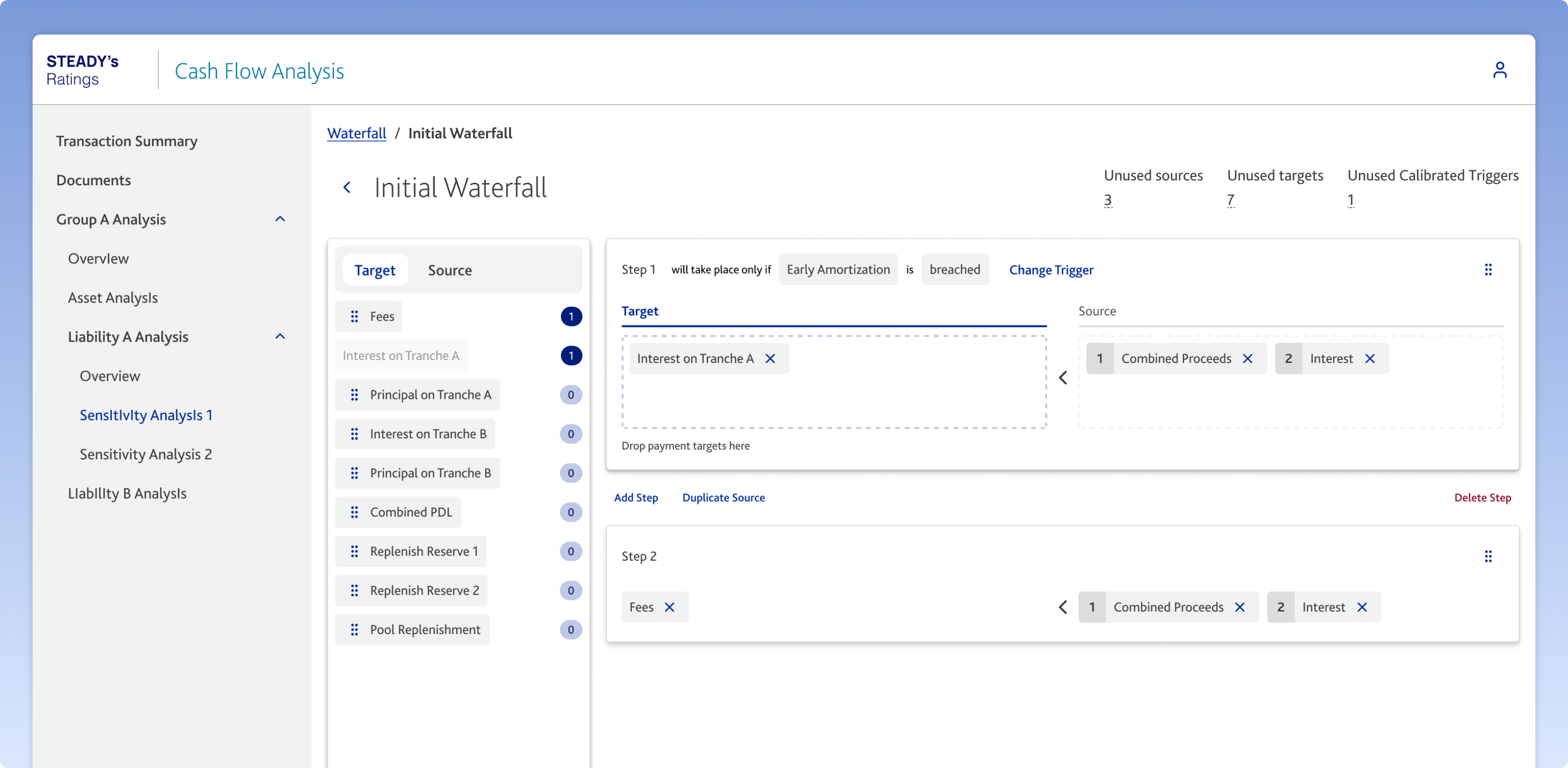Grab drag handle on Replenish Reserve 2
This screenshot has width=1568, height=768.
click(x=354, y=590)
